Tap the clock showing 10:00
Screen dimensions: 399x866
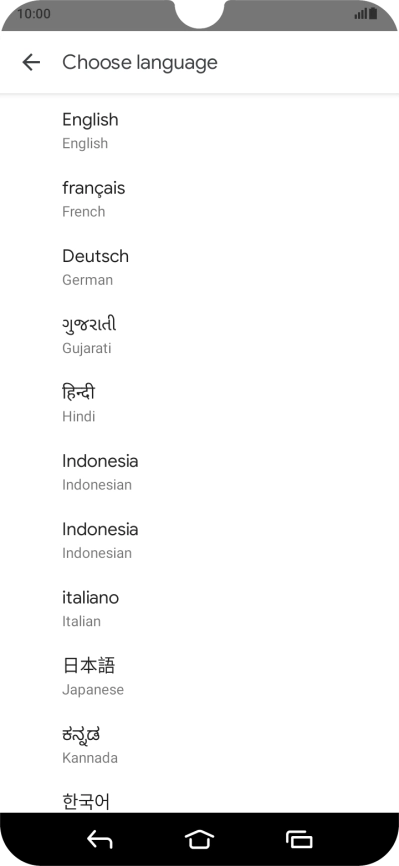click(34, 13)
